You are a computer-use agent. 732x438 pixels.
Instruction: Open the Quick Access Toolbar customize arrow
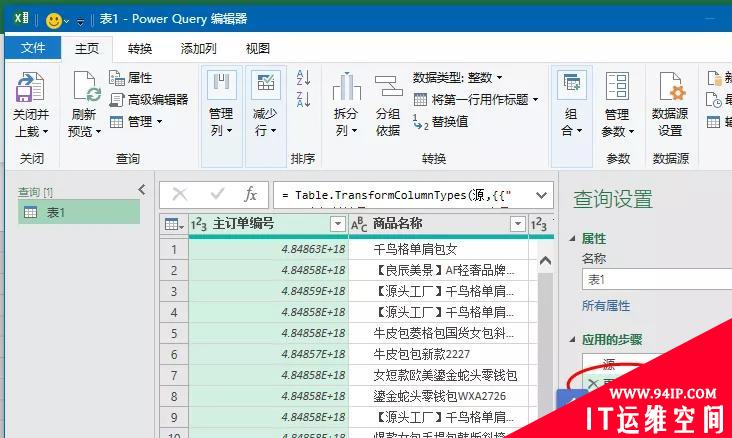tap(80, 21)
